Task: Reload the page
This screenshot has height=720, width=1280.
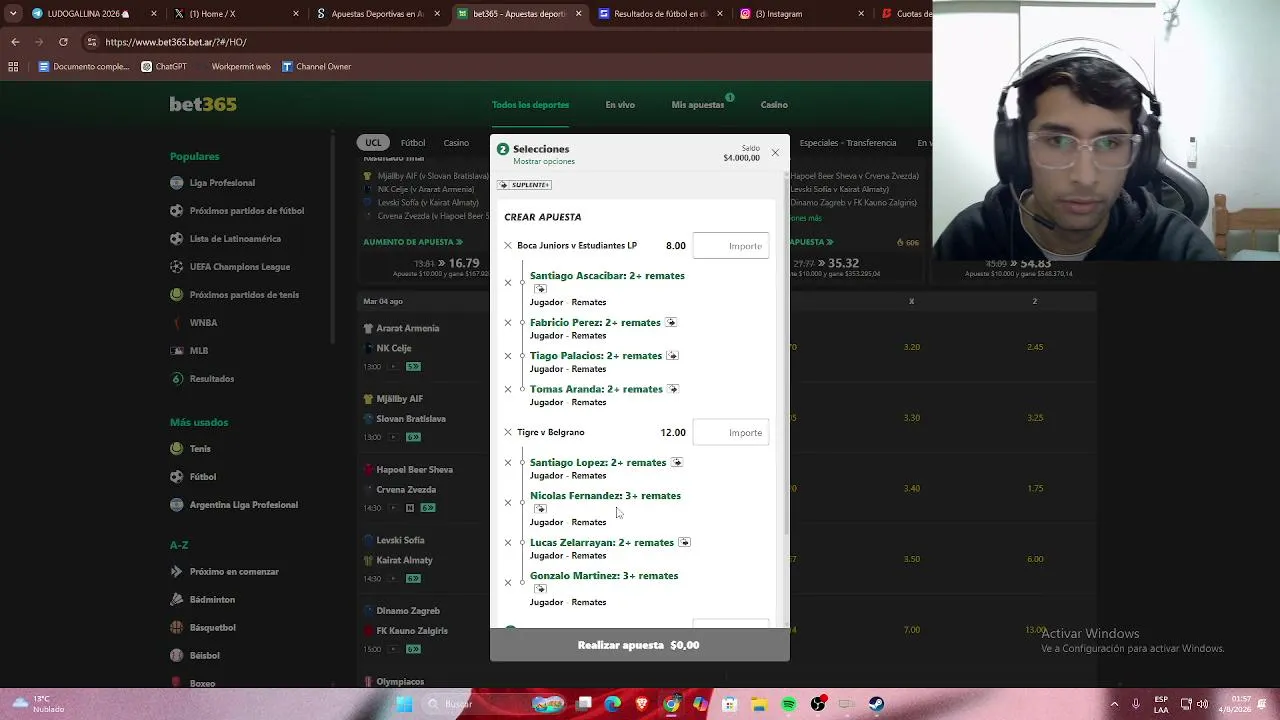Action: point(63,42)
